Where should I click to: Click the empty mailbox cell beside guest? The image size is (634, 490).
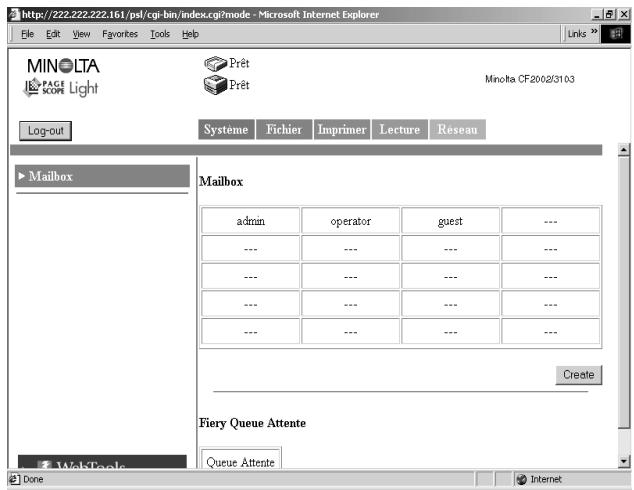click(550, 221)
